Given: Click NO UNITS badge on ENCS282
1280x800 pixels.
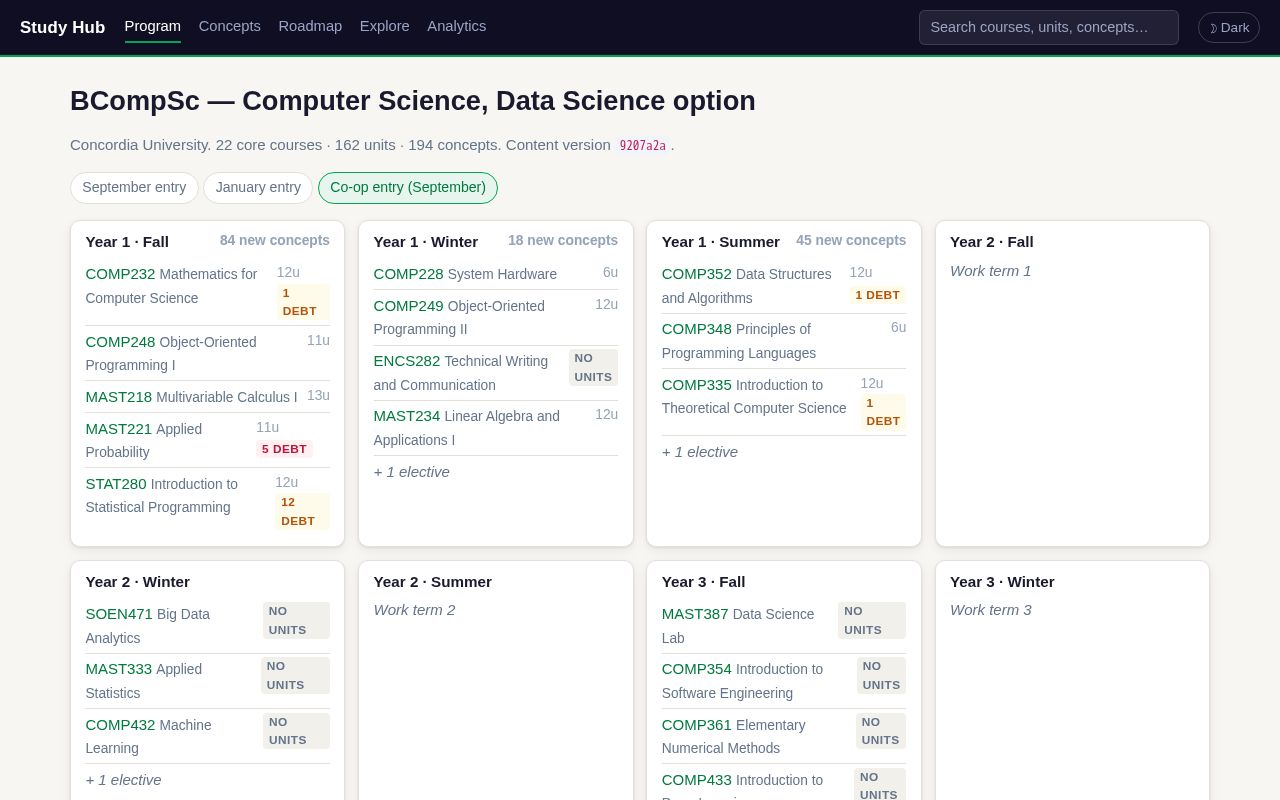Looking at the screenshot, I should pos(593,367).
